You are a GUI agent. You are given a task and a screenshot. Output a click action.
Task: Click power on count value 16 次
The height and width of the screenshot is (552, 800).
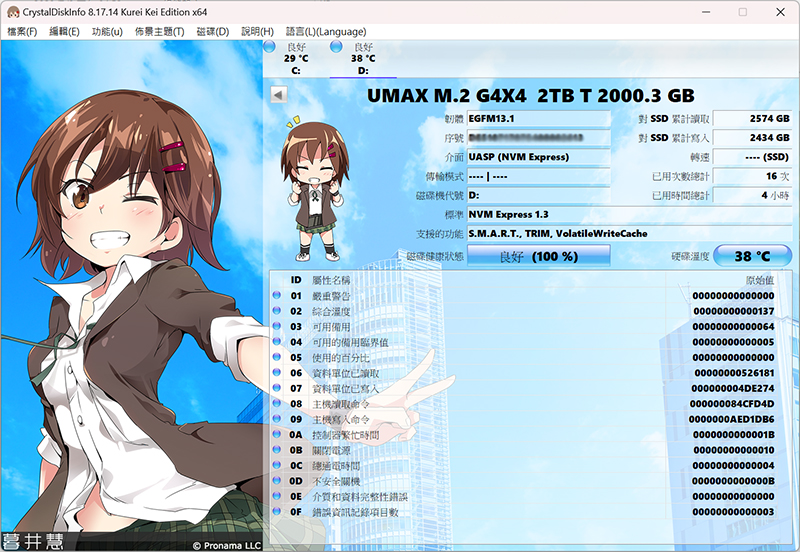tap(753, 176)
